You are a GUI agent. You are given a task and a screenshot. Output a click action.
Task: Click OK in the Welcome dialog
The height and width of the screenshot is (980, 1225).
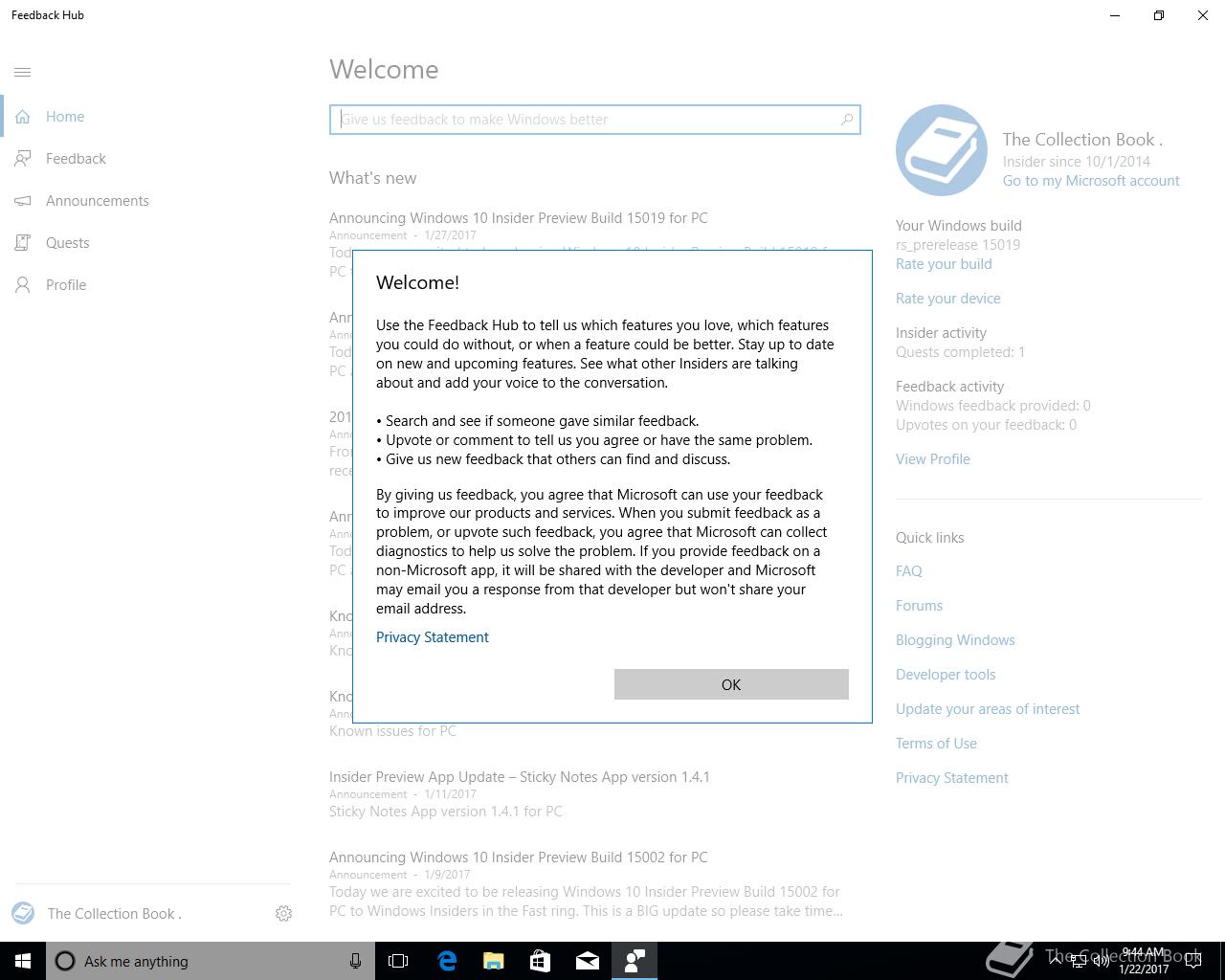click(731, 684)
